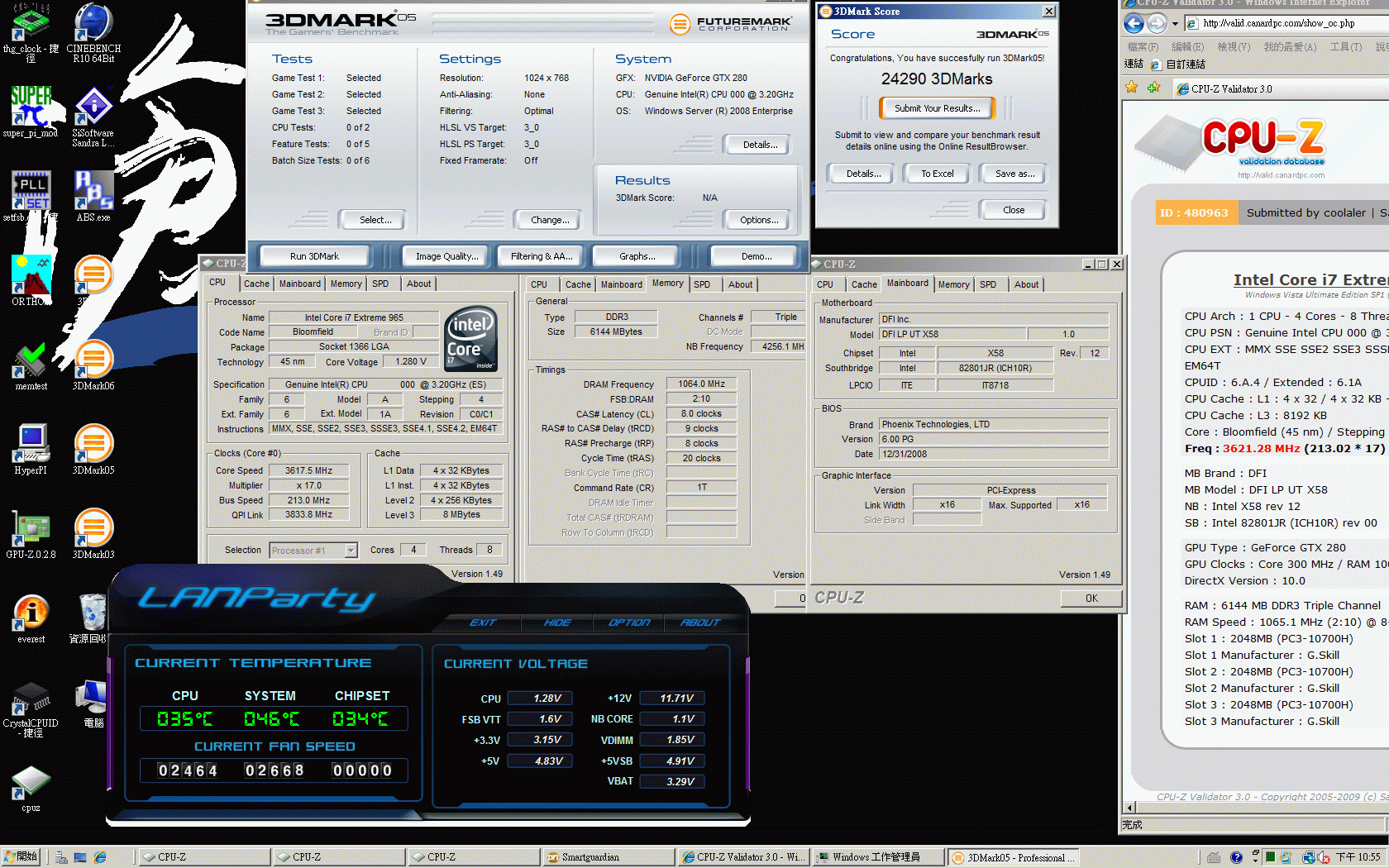Click Intel Core i7 Extreme link in validator
The height and width of the screenshot is (868, 1389).
(1310, 279)
